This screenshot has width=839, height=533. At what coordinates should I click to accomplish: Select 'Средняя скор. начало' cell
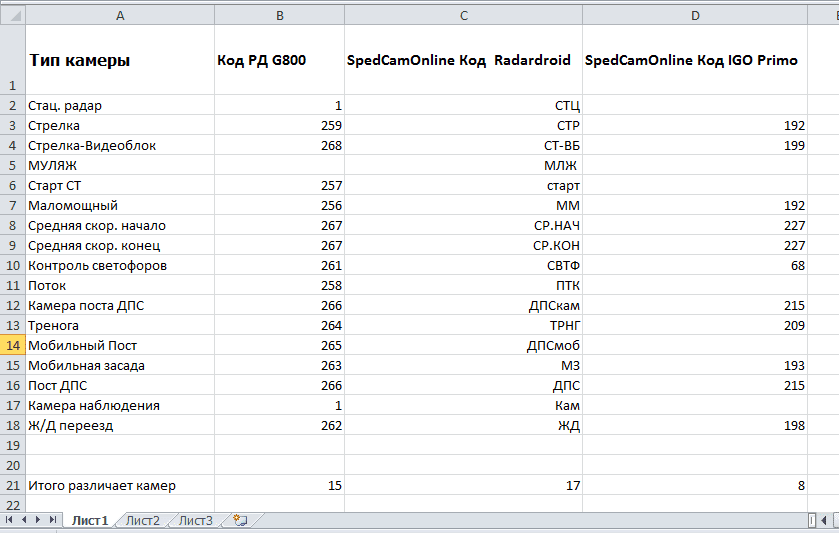120,225
